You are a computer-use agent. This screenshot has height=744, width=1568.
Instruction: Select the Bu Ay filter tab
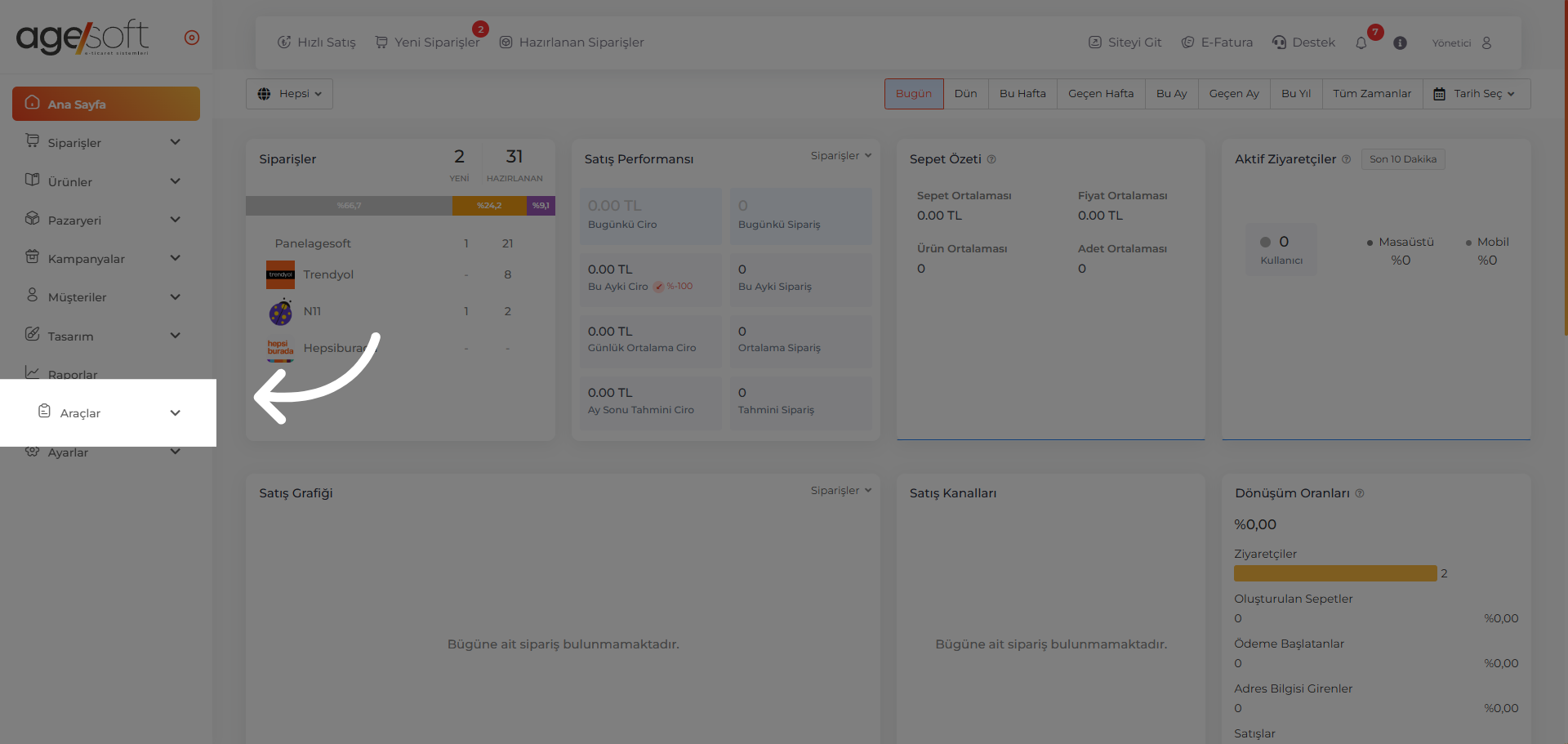click(1171, 94)
